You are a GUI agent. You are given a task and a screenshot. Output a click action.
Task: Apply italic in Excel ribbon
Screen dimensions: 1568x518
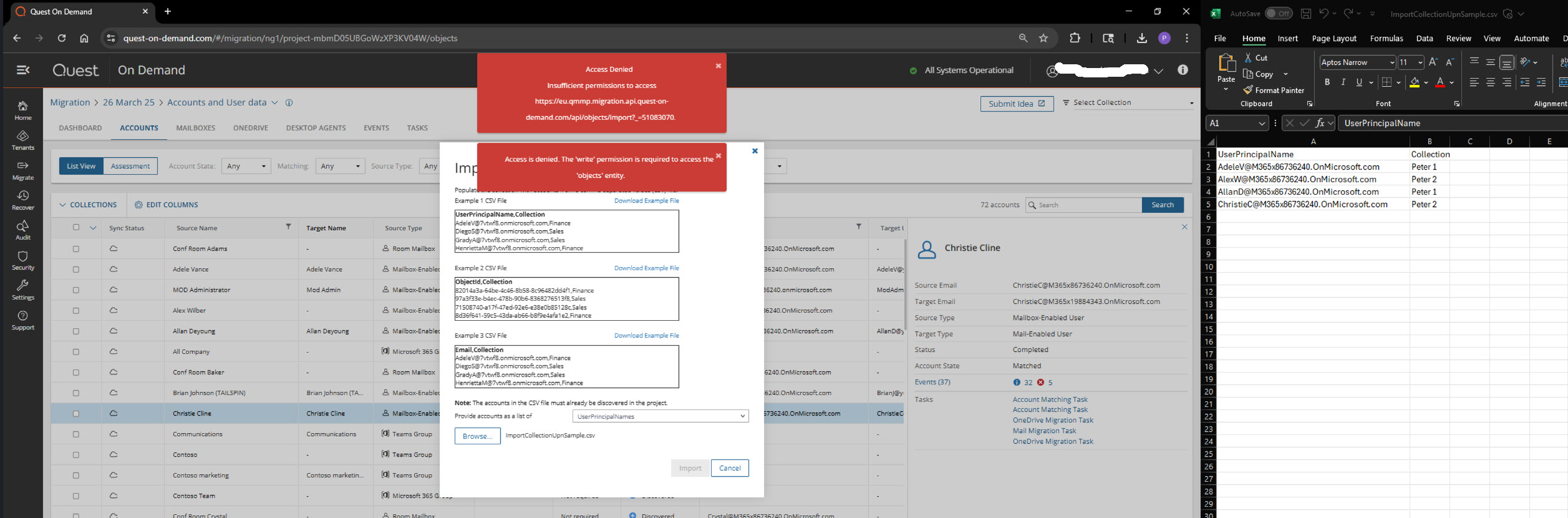pyautogui.click(x=1343, y=82)
